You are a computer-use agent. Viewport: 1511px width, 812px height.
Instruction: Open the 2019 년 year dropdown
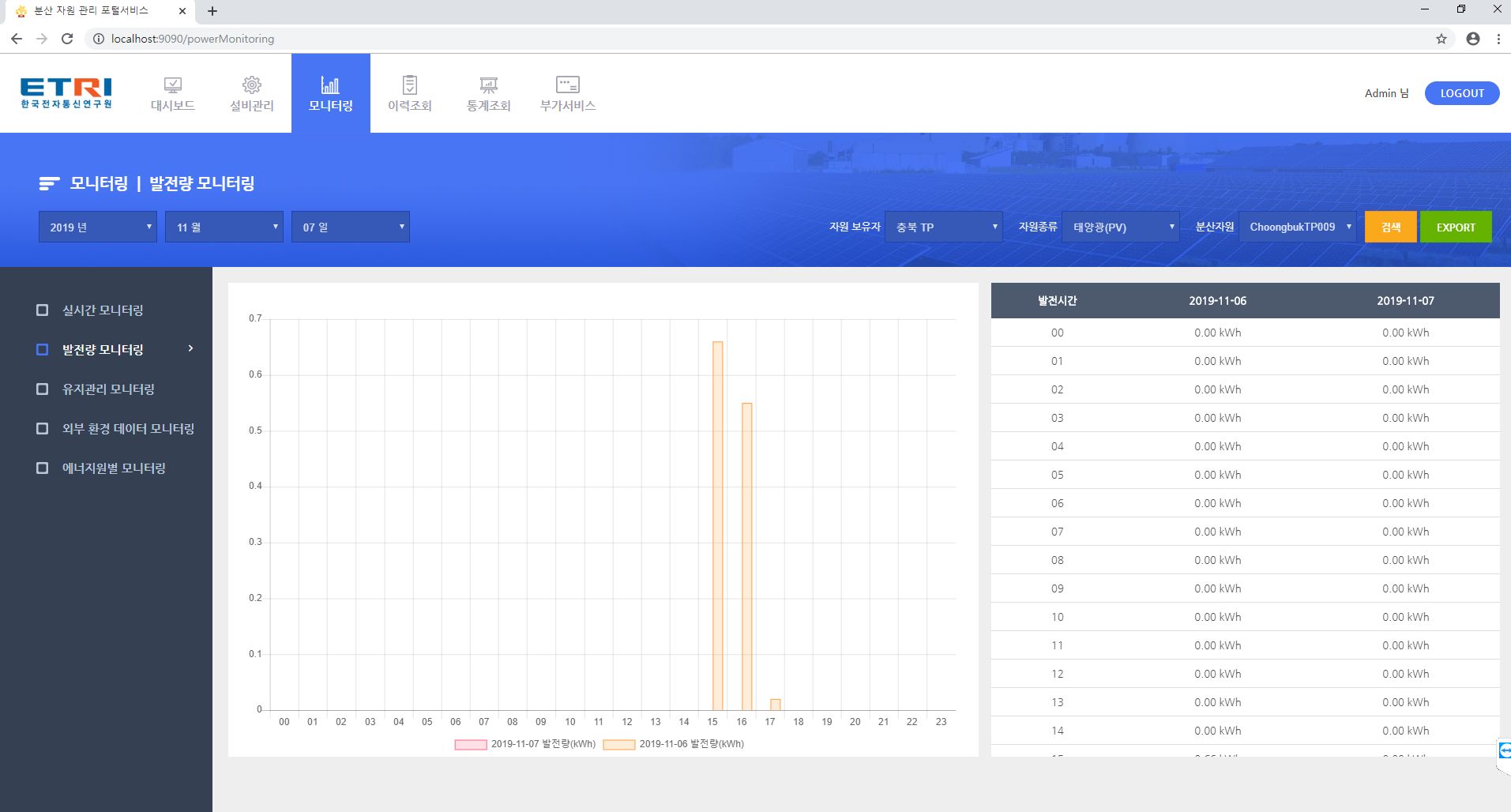point(98,227)
